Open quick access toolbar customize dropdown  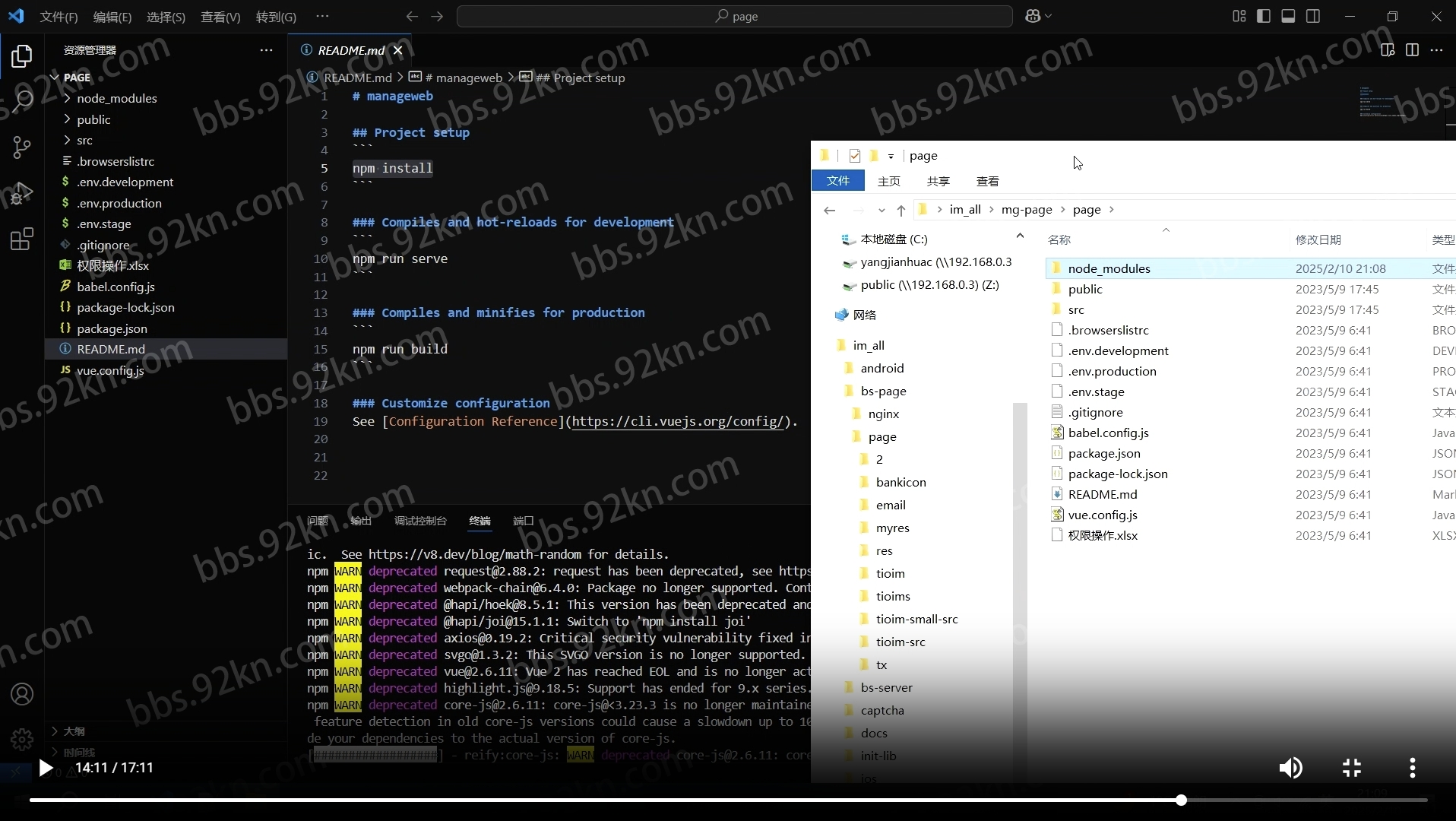(891, 156)
